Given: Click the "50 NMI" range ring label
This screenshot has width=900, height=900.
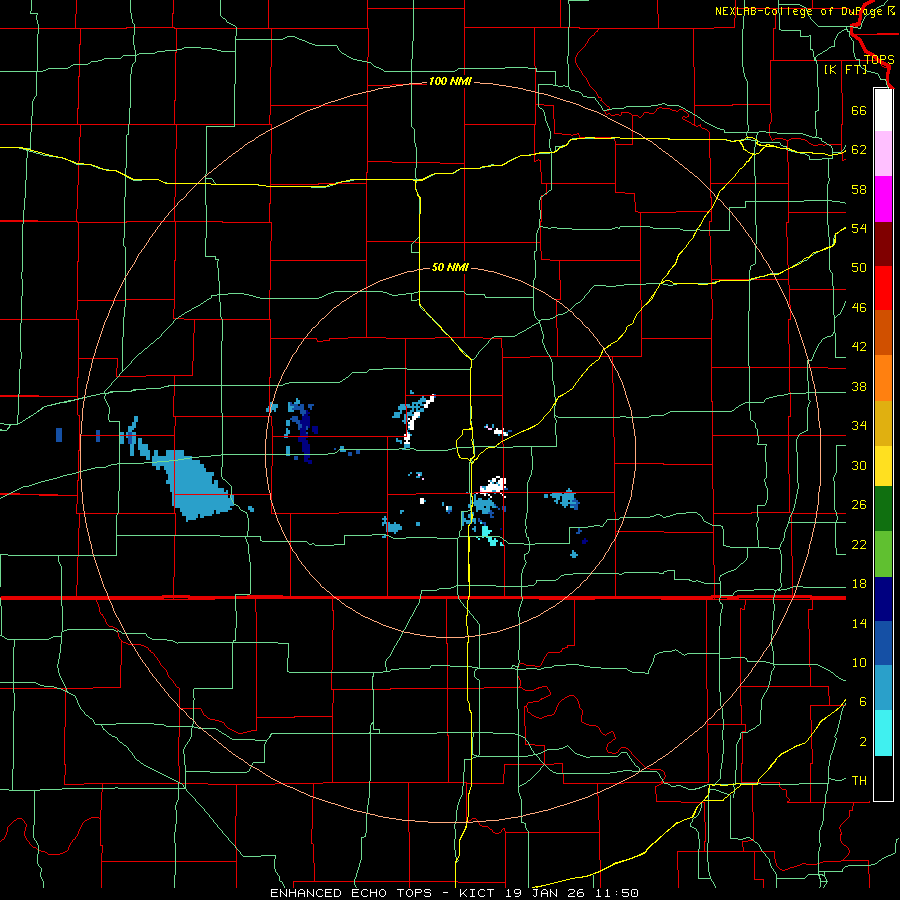Looking at the screenshot, I should pos(450,267).
